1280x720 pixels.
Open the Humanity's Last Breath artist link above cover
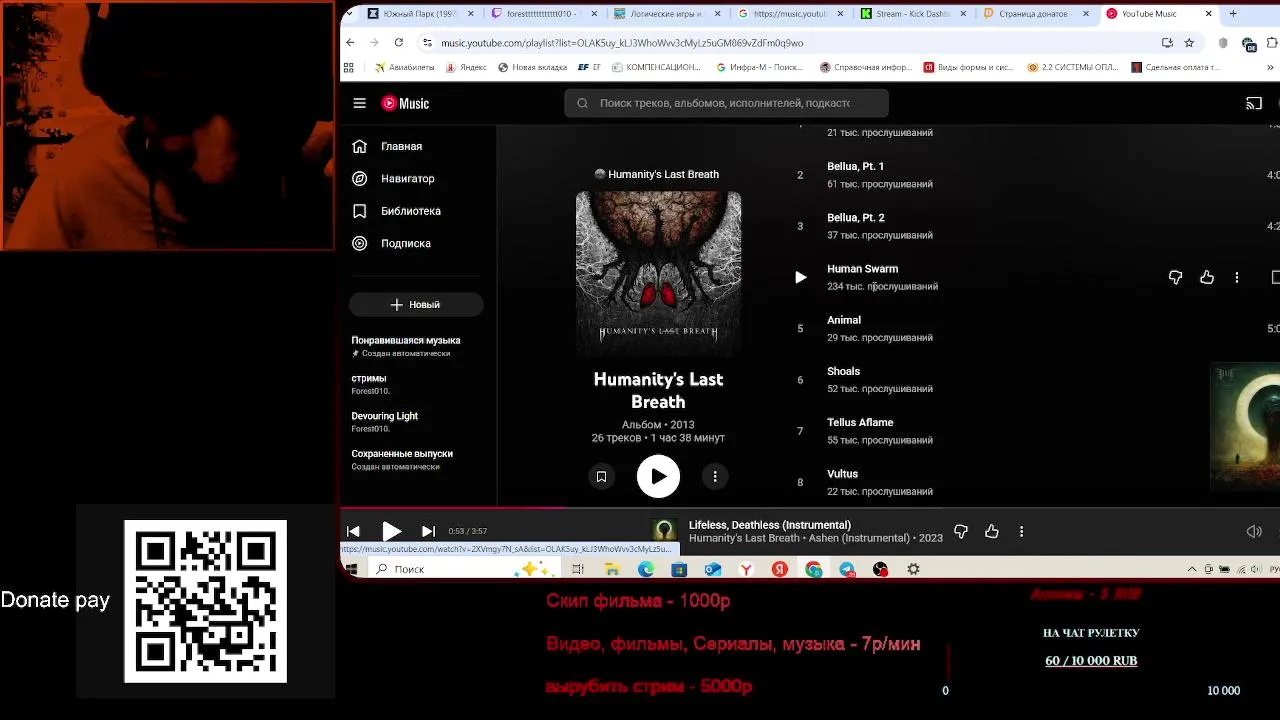pyautogui.click(x=658, y=174)
